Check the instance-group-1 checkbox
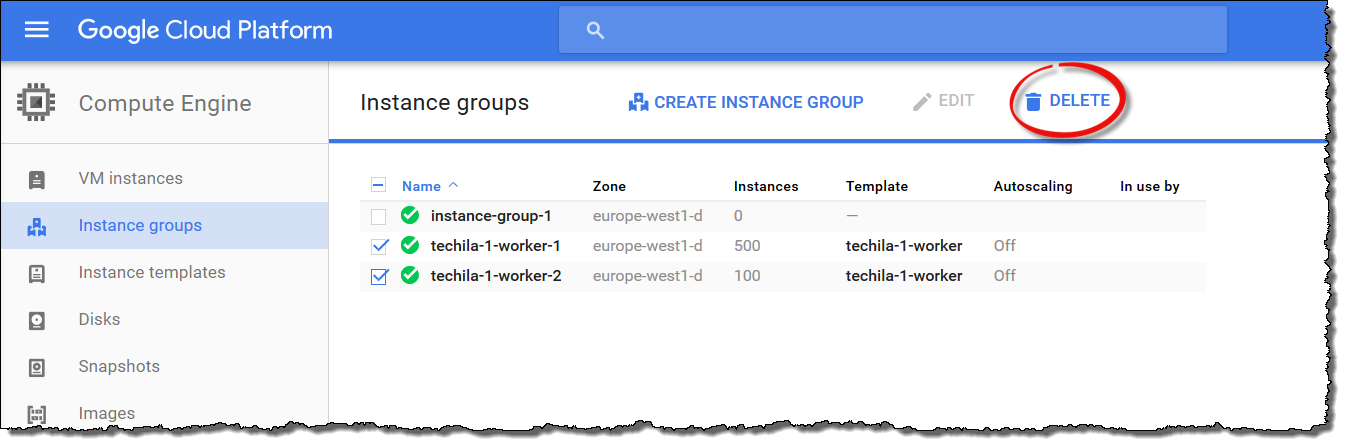This screenshot has height=446, width=1347. [378, 216]
